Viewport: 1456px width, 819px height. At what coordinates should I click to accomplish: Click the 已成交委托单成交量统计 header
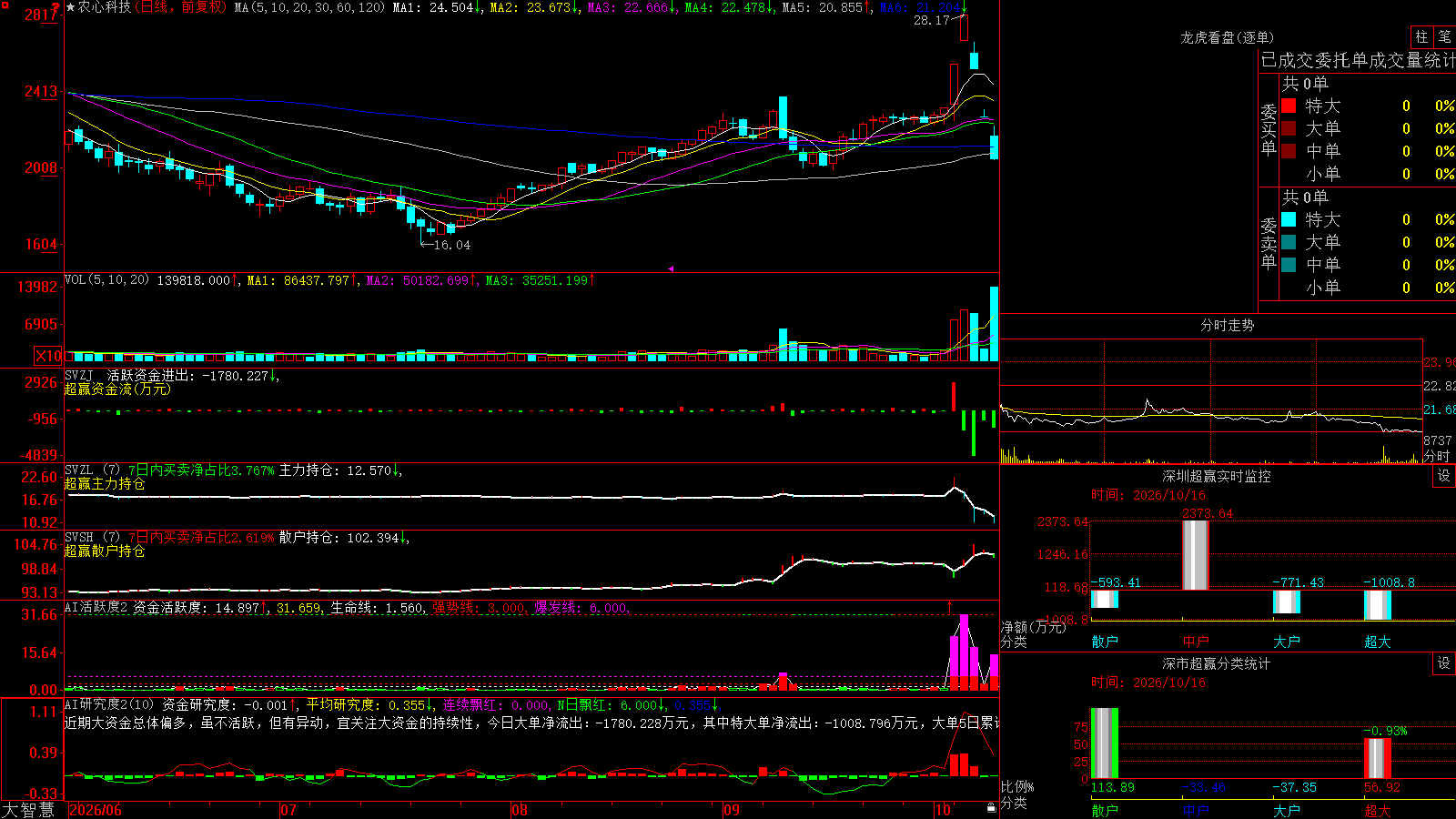pyautogui.click(x=1358, y=60)
